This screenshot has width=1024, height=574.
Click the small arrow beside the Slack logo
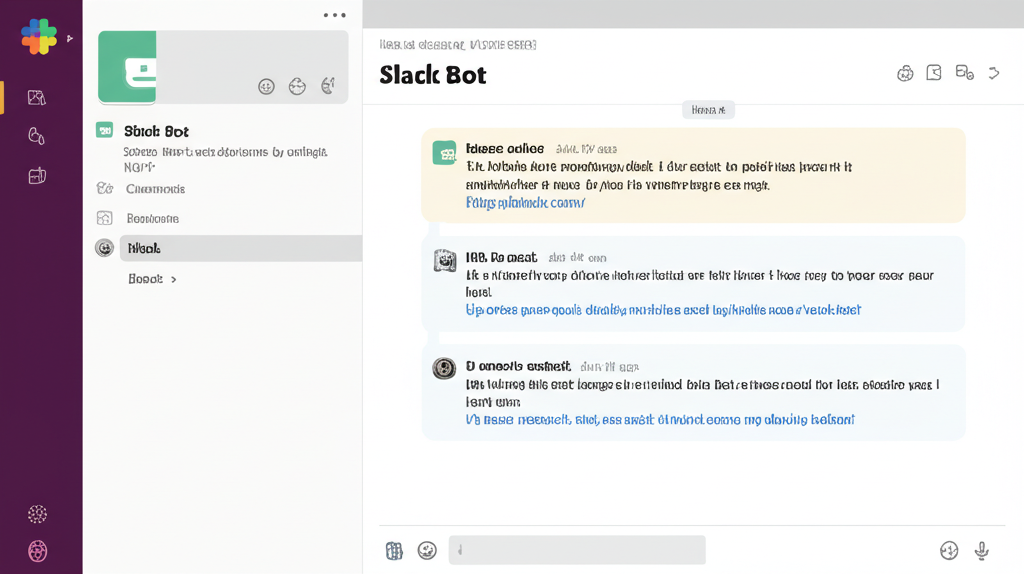pos(70,39)
